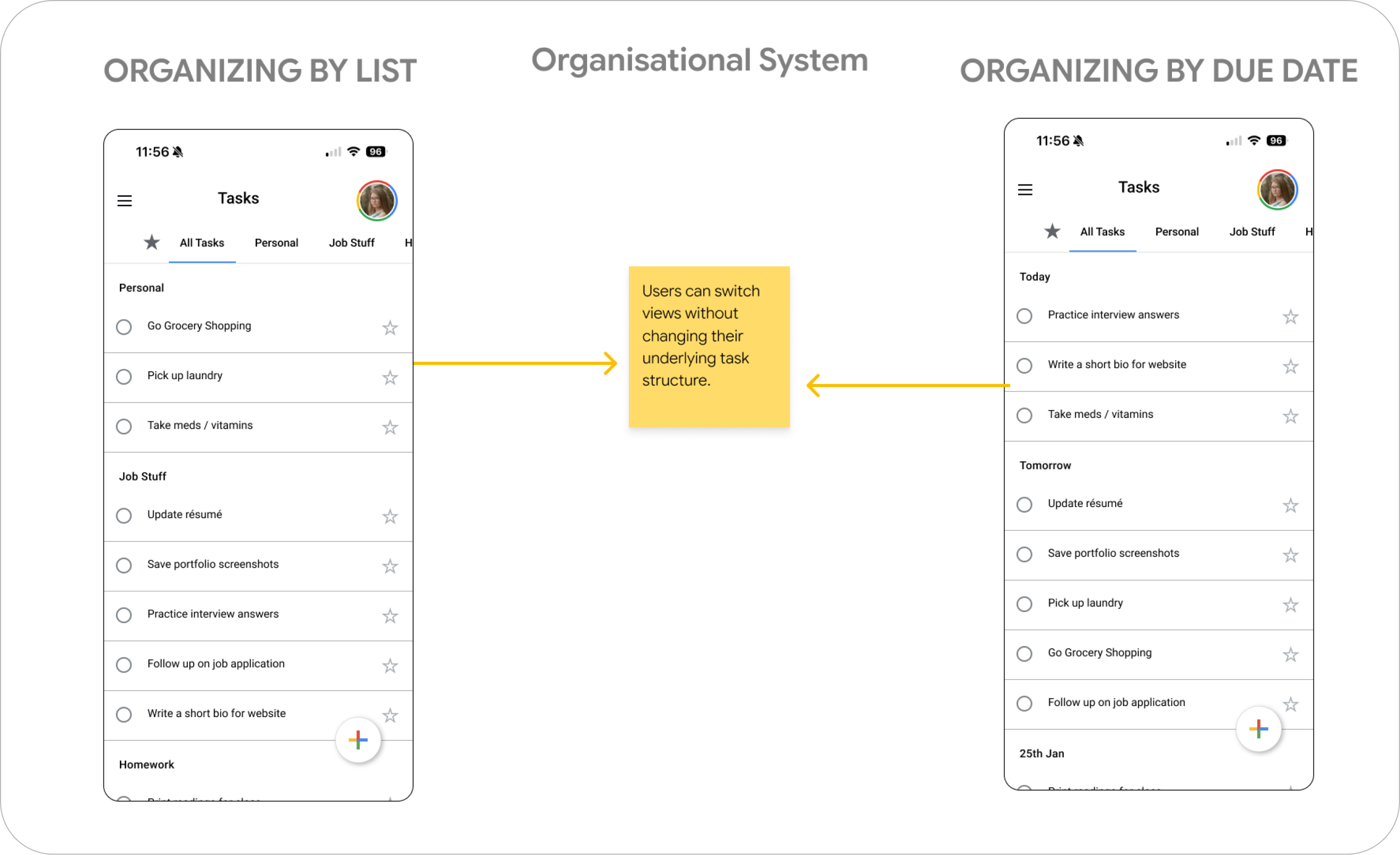Screen dimensions: 1400x855
Task: Click Organisational System heading
Action: 699,60
